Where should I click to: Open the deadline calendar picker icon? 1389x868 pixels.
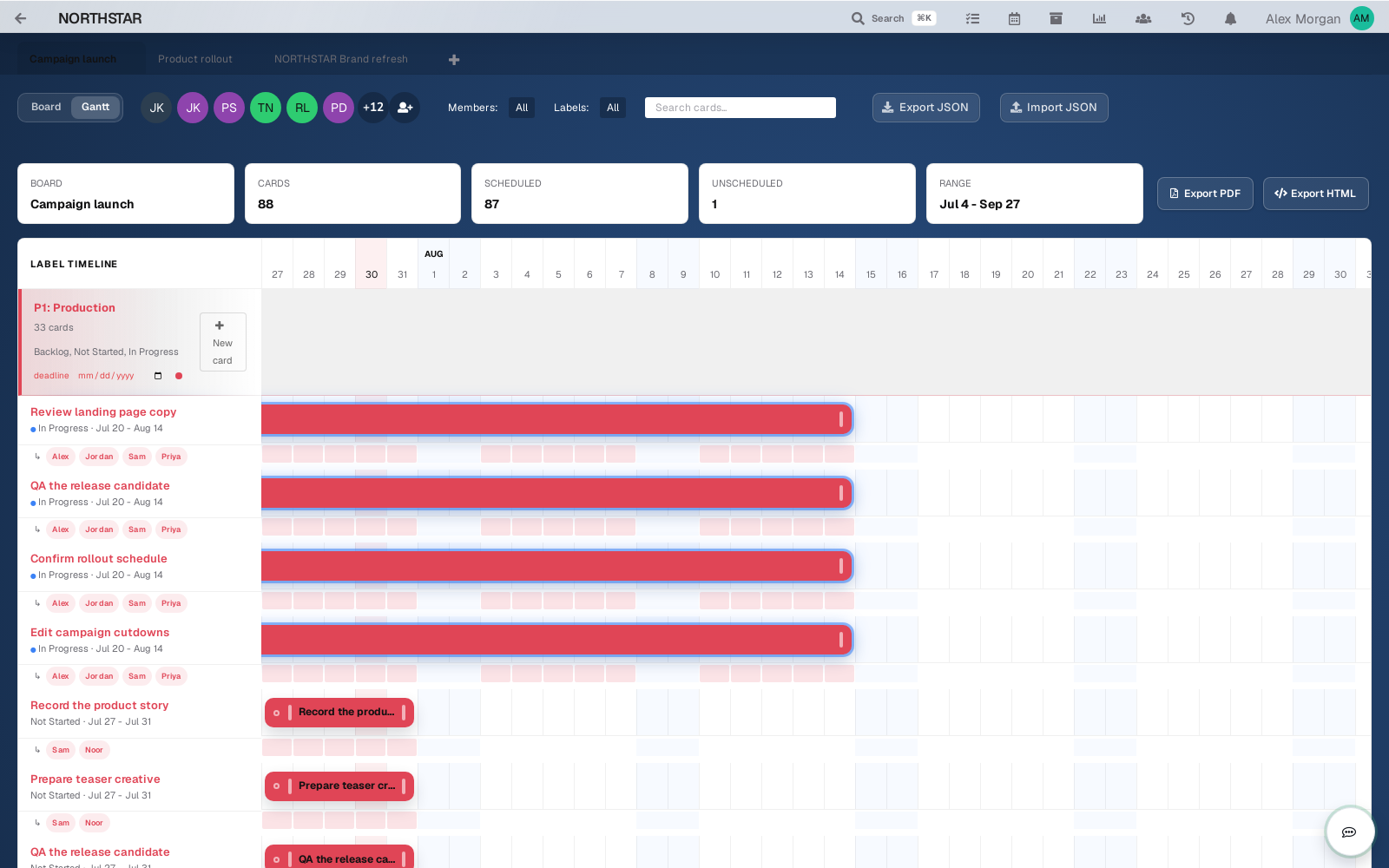158,376
